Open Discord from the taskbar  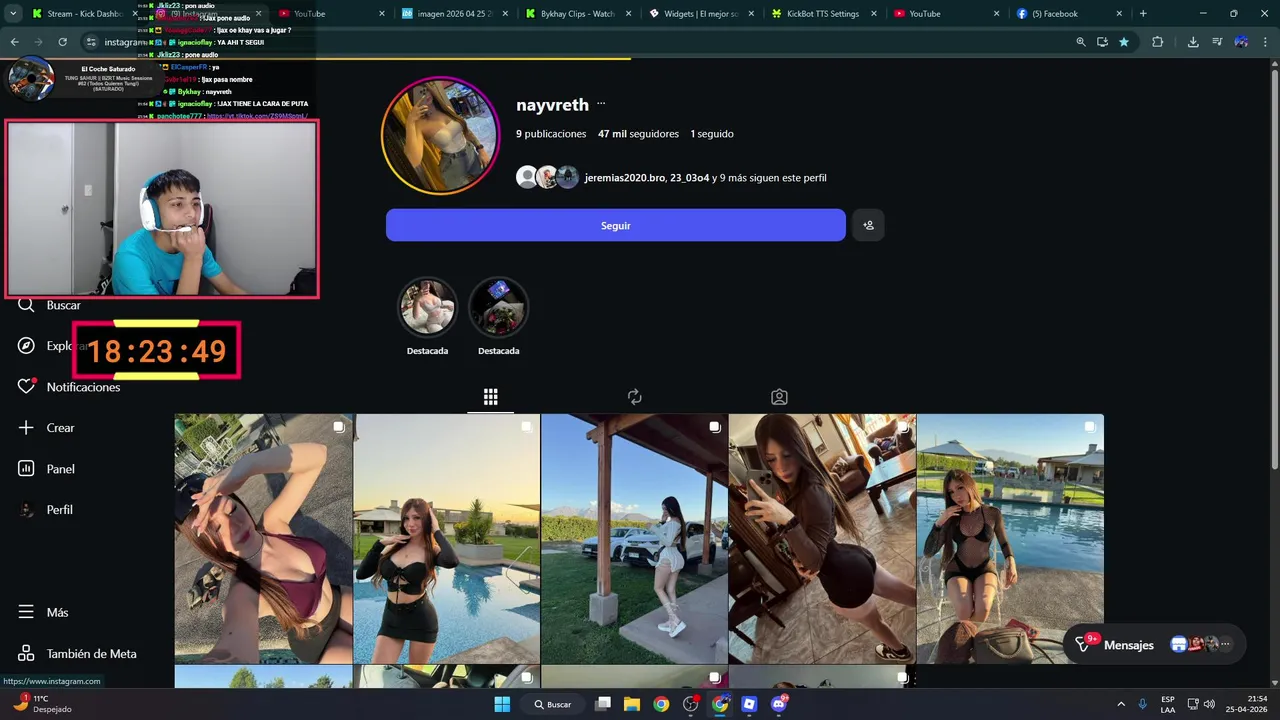[779, 704]
